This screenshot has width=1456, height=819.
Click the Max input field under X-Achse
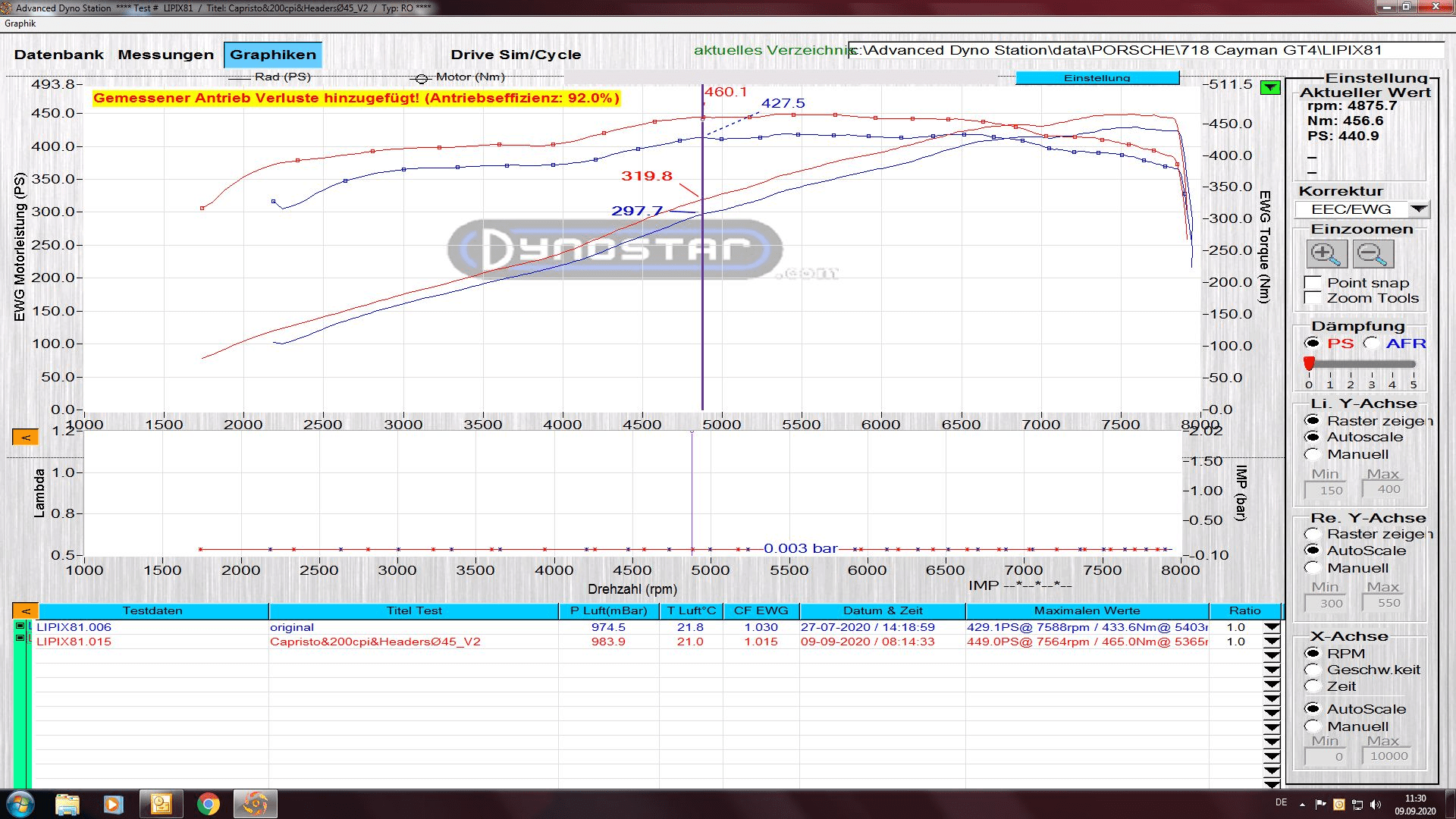[x=1388, y=755]
